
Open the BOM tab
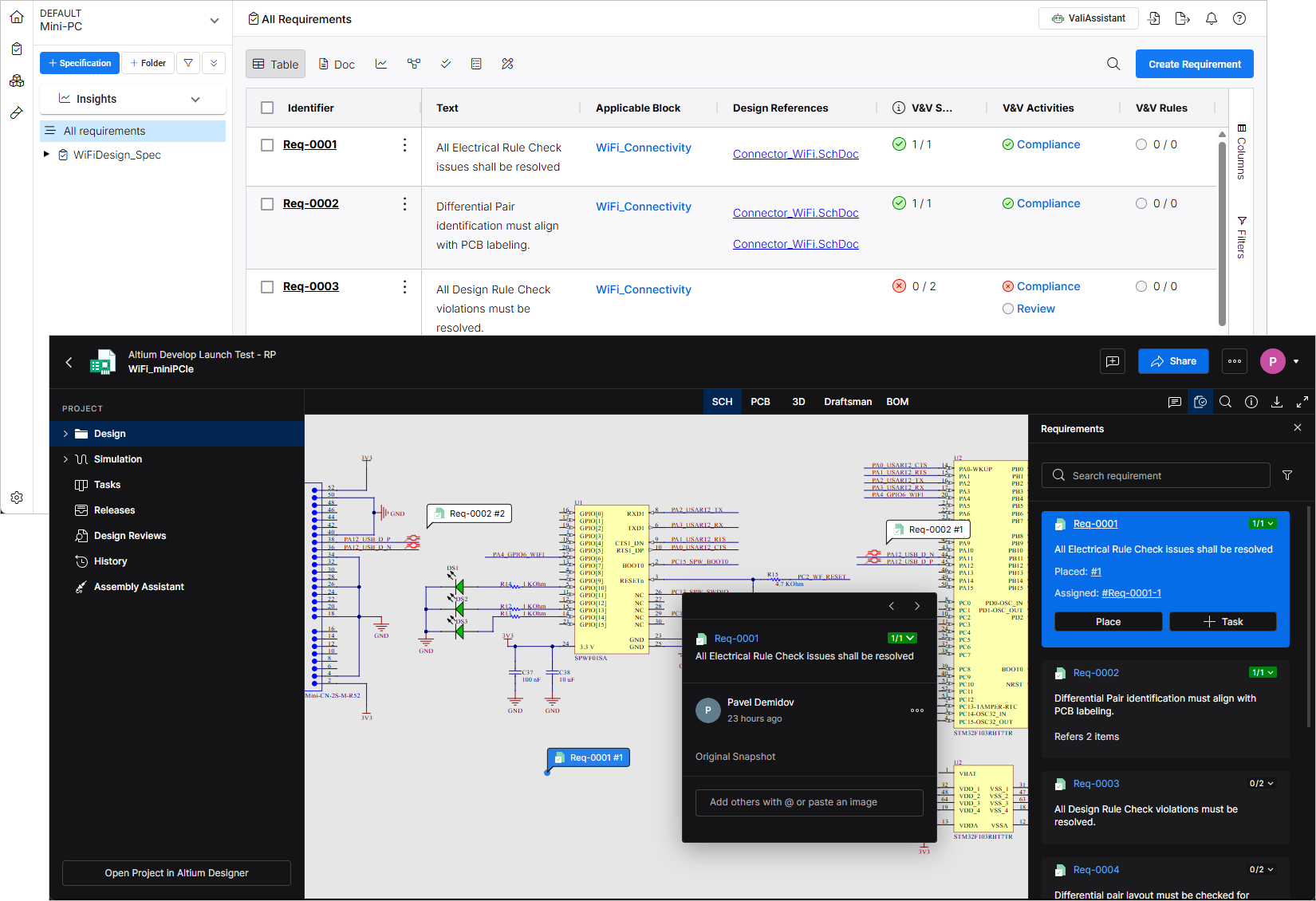[897, 402]
